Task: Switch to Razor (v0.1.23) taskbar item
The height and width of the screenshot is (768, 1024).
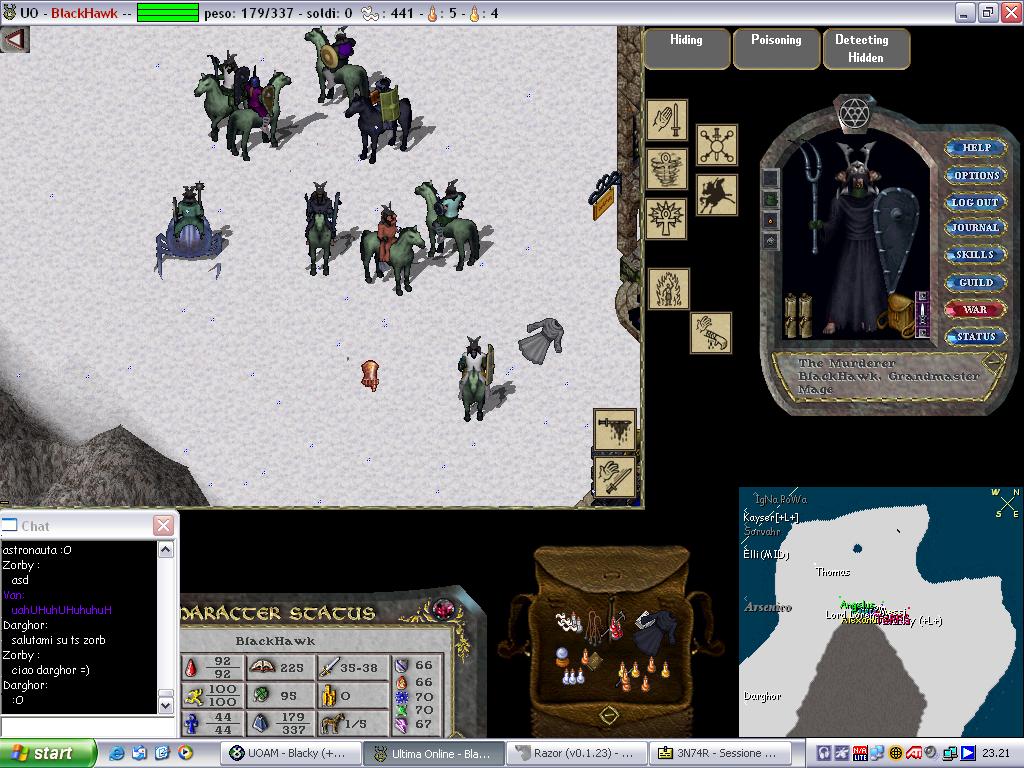Action: coord(576,754)
